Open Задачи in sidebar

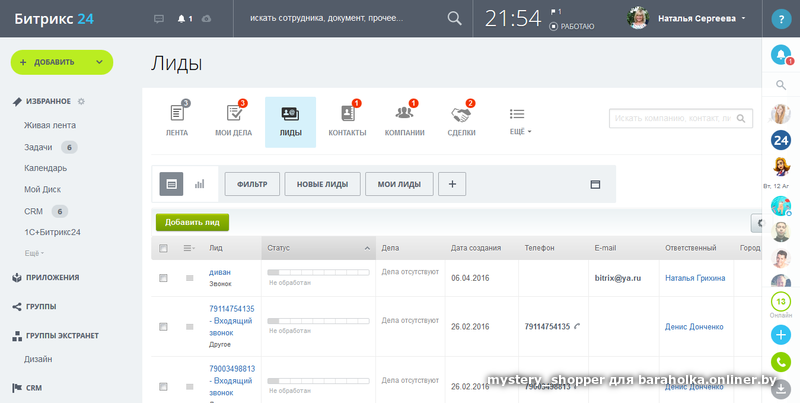coord(38,147)
